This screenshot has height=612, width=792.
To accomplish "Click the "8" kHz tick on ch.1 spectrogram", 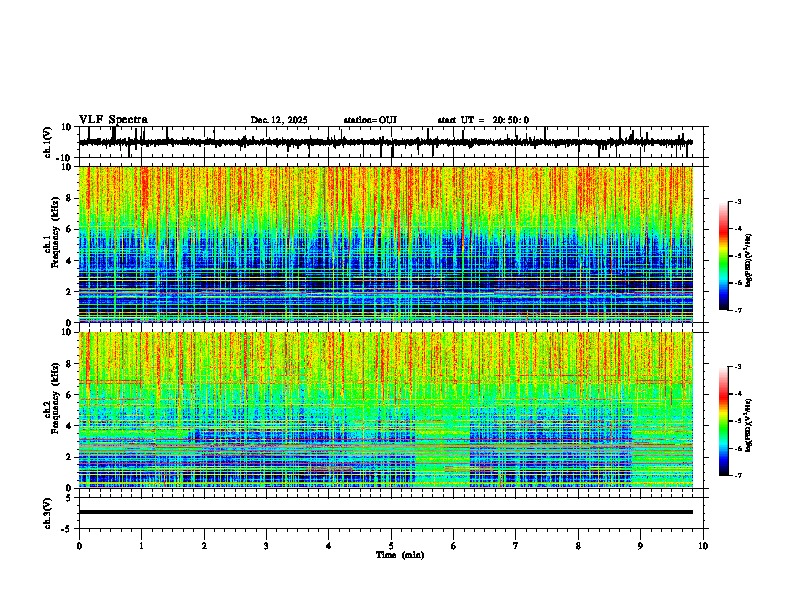I will point(69,198).
